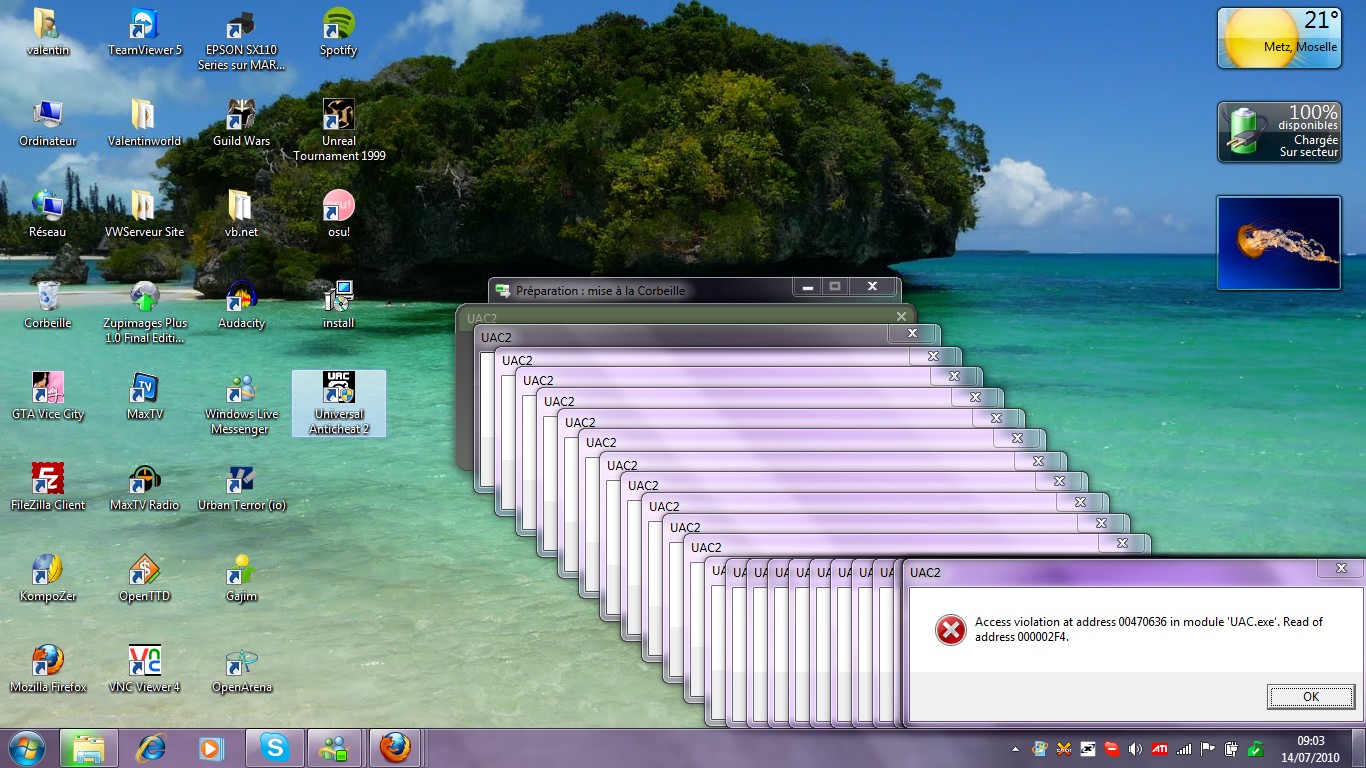Screen dimensions: 1366x768
Task: Click the red do-not-disturb tray icon
Action: 1112,748
